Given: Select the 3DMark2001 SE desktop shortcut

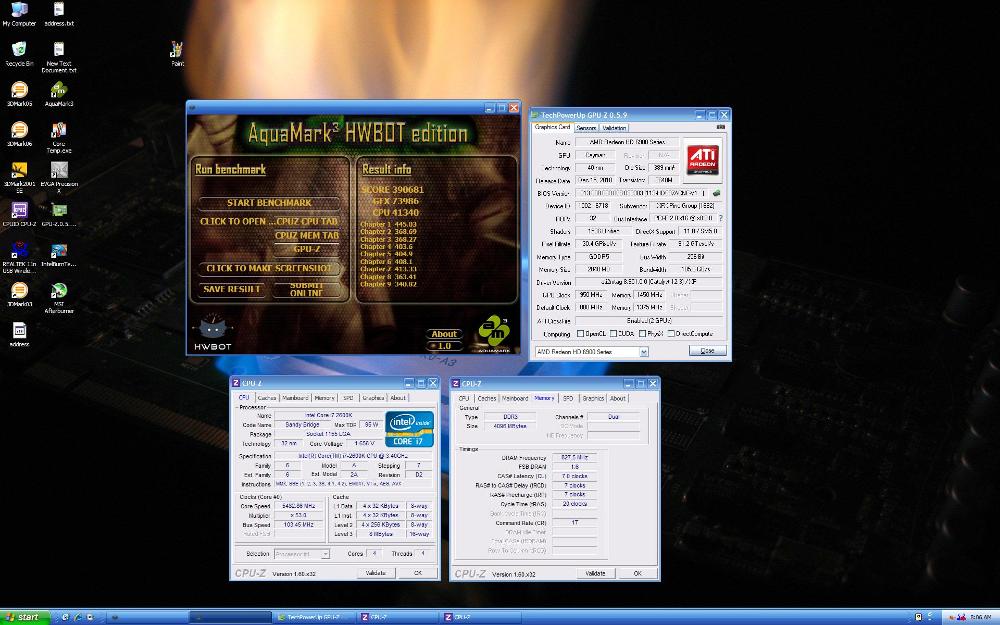Looking at the screenshot, I should pos(19,177).
